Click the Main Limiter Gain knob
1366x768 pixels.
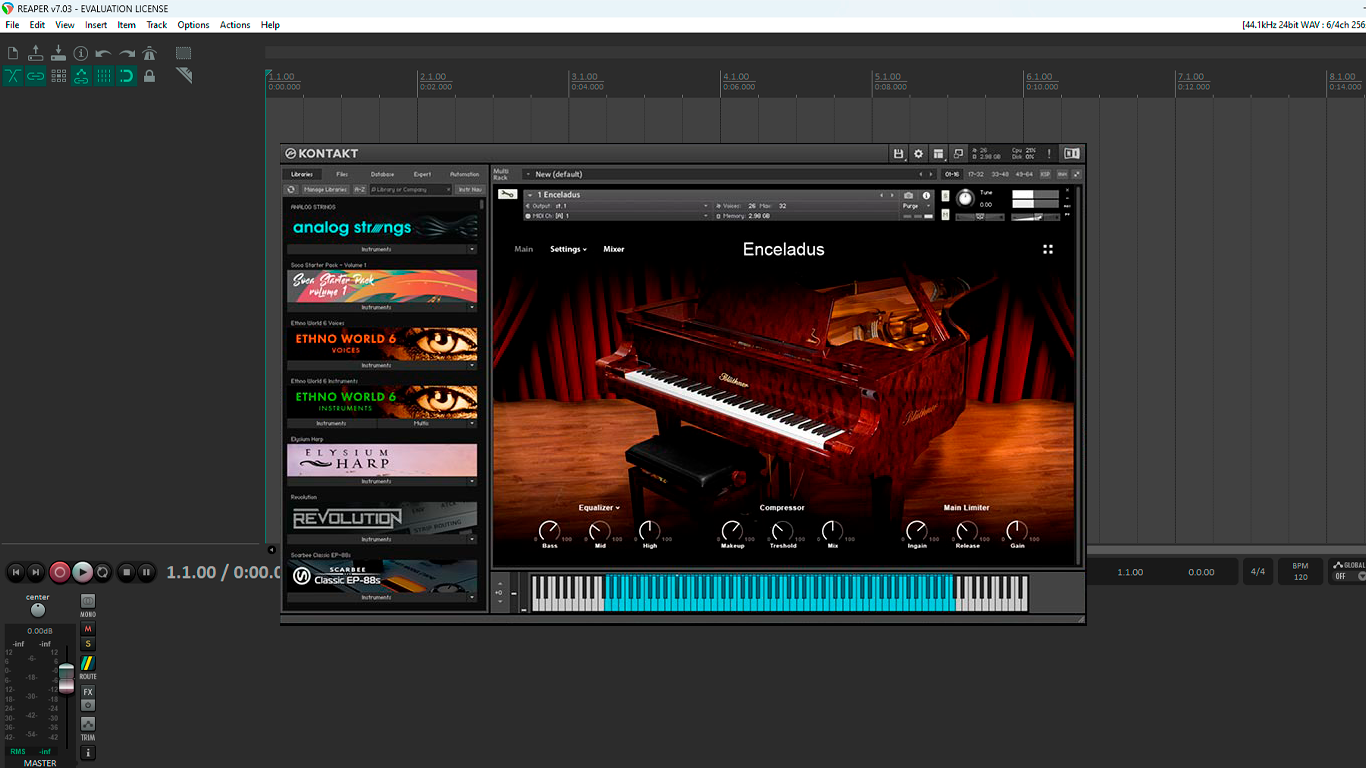click(x=1017, y=530)
